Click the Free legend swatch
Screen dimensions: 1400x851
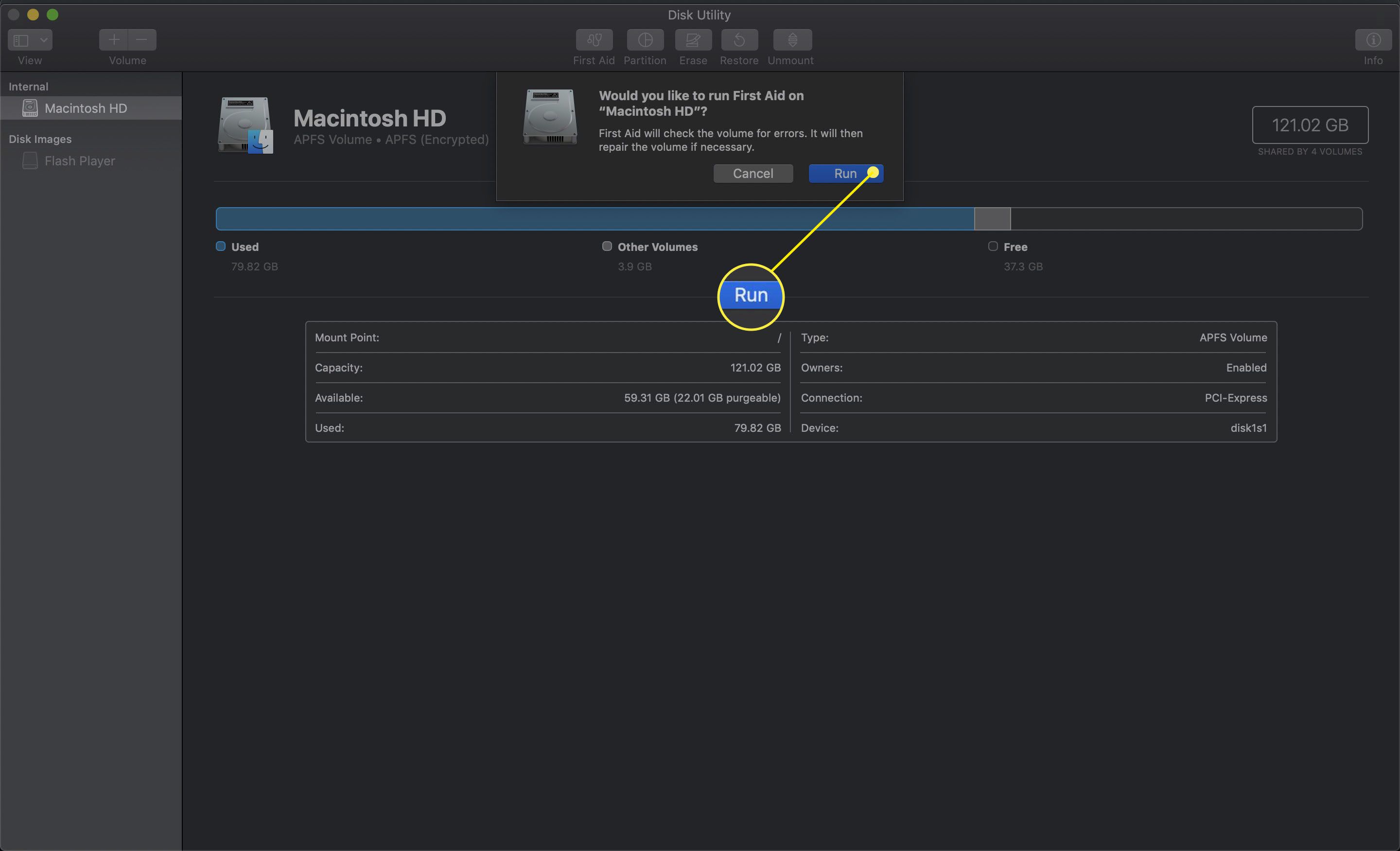pyautogui.click(x=993, y=246)
